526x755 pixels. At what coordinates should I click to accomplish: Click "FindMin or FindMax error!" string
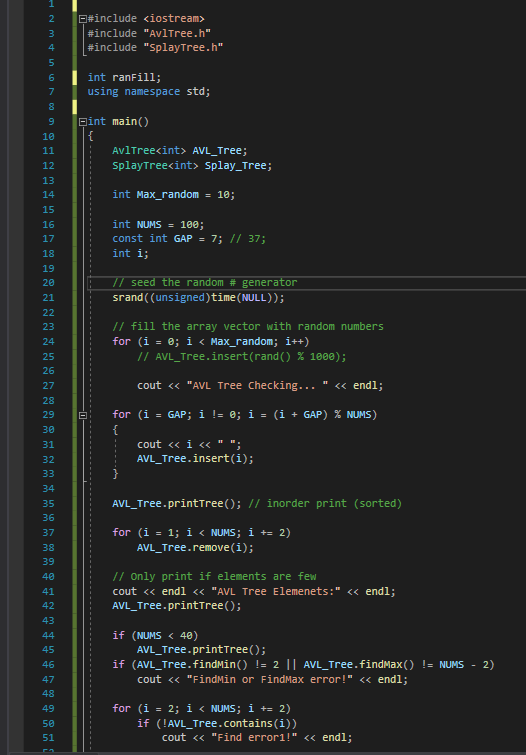tap(269, 679)
